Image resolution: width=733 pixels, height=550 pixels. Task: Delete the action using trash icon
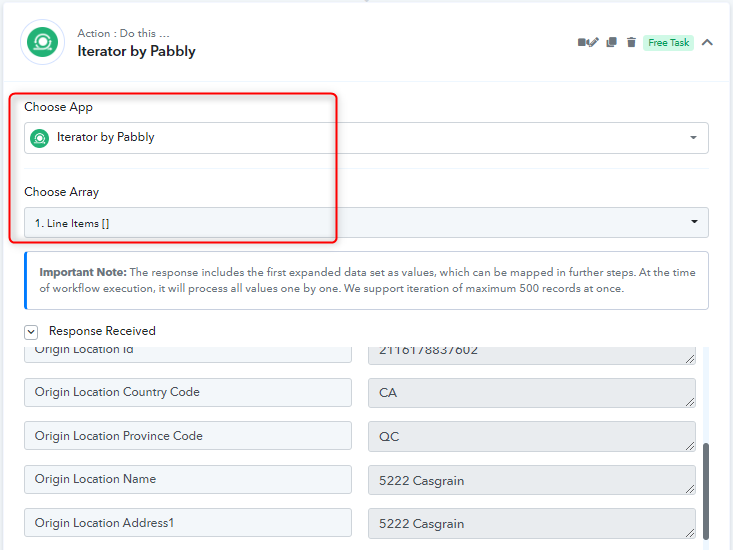point(631,43)
